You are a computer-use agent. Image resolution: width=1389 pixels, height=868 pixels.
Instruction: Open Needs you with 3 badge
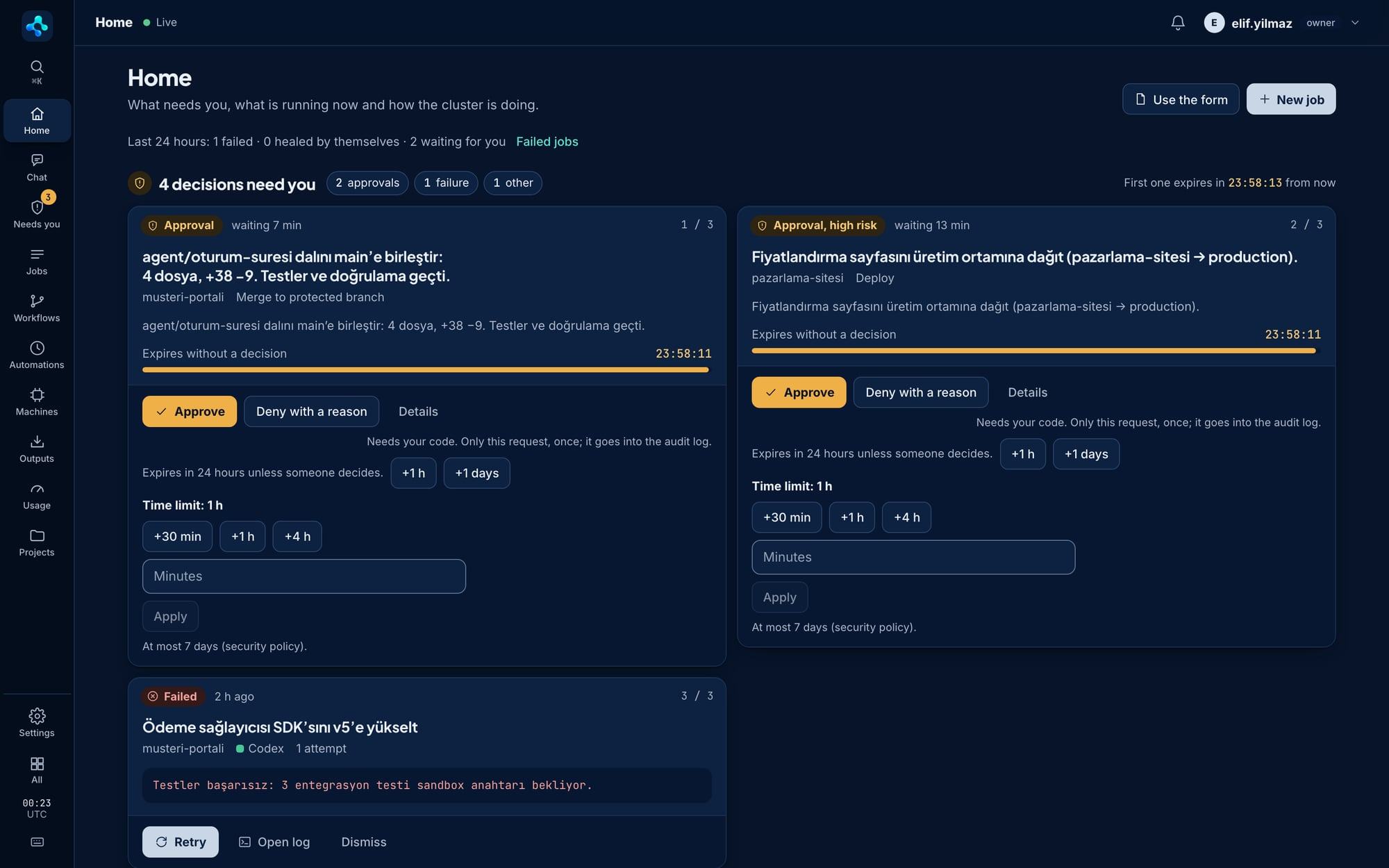37,213
